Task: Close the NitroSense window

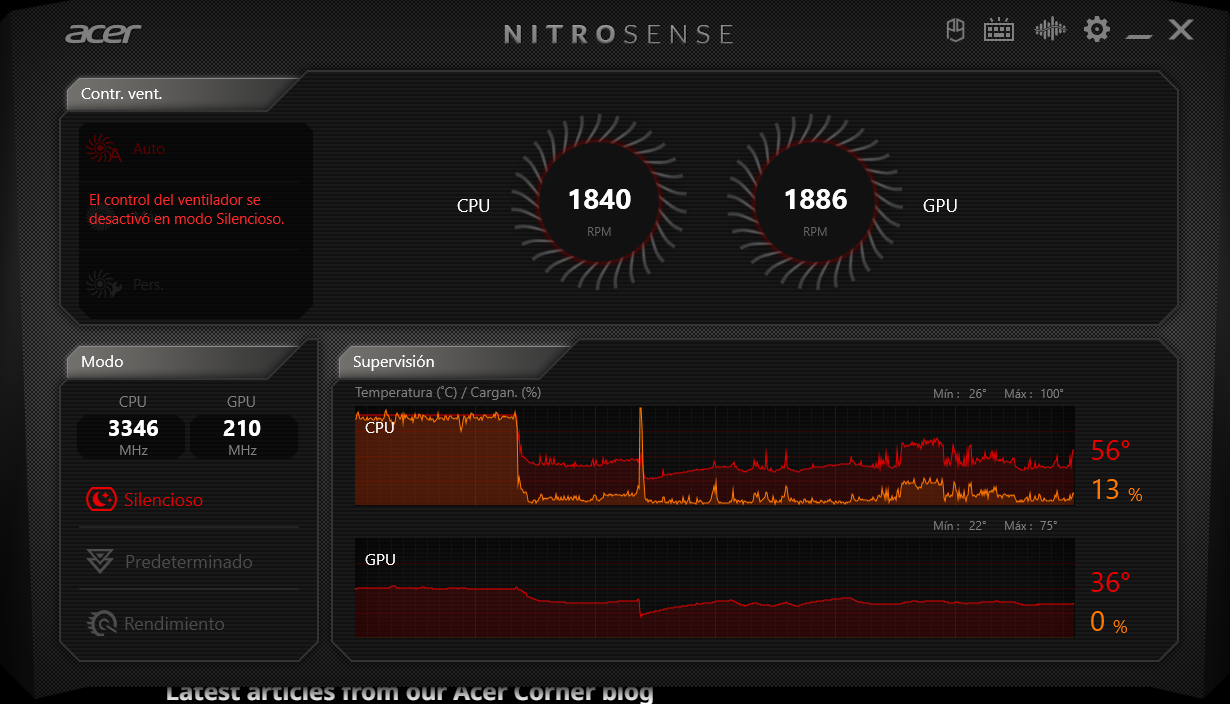Action: (1181, 29)
